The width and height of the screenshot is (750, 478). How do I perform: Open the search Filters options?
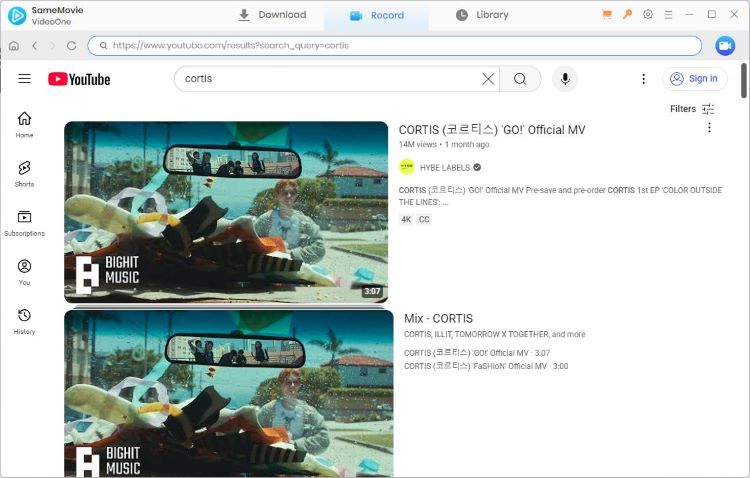coord(692,109)
